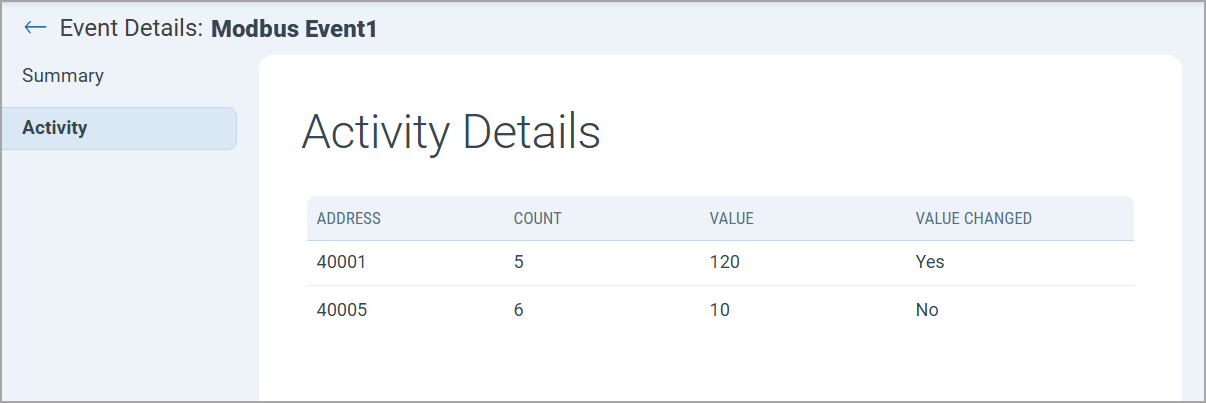Select the VALUE CHANGED column header
The height and width of the screenshot is (403, 1206).
click(x=973, y=218)
